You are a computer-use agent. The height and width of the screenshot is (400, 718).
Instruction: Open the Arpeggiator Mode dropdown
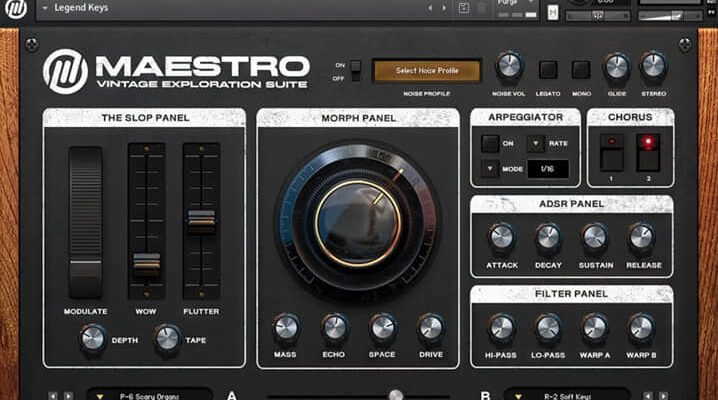pos(490,169)
